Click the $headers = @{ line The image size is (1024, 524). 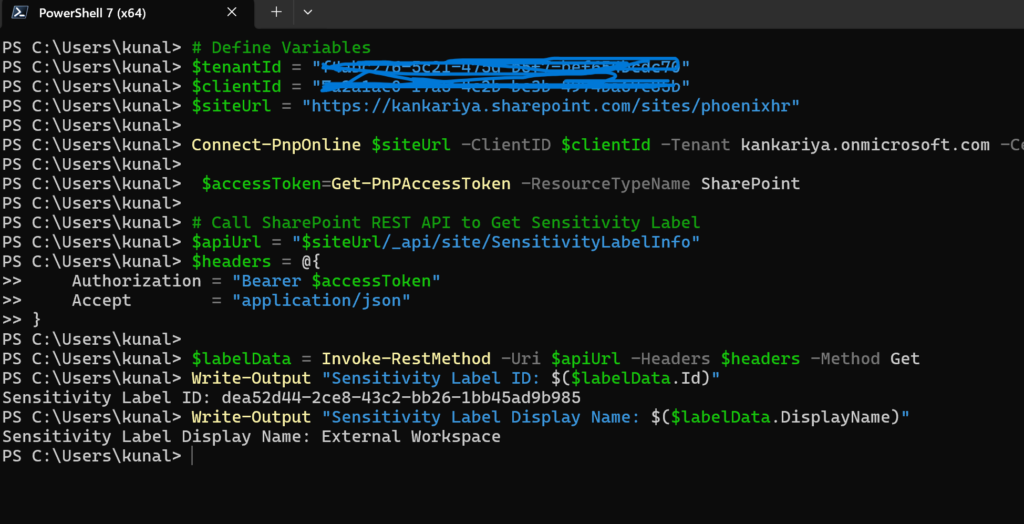[255, 261]
